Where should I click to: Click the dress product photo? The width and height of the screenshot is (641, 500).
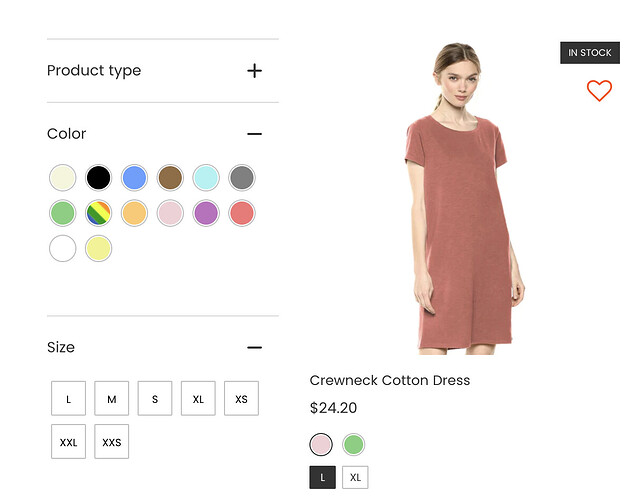pyautogui.click(x=465, y=200)
